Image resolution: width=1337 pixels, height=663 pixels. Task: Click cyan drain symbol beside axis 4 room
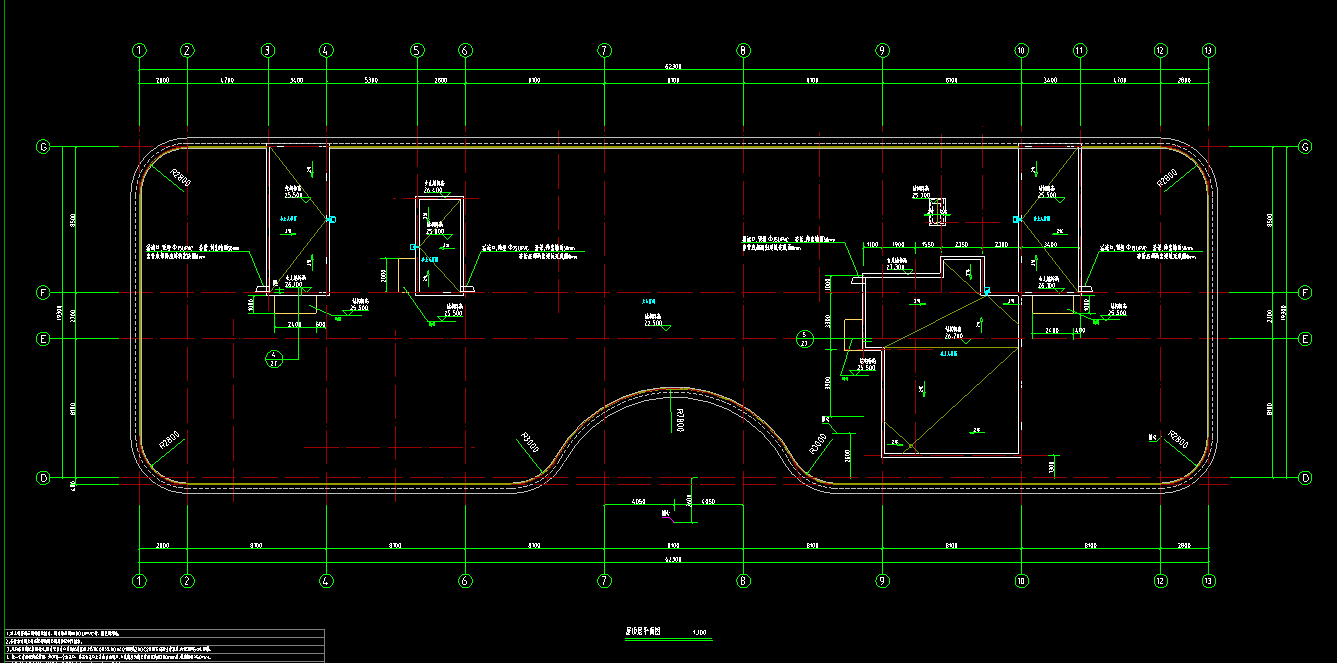point(333,219)
